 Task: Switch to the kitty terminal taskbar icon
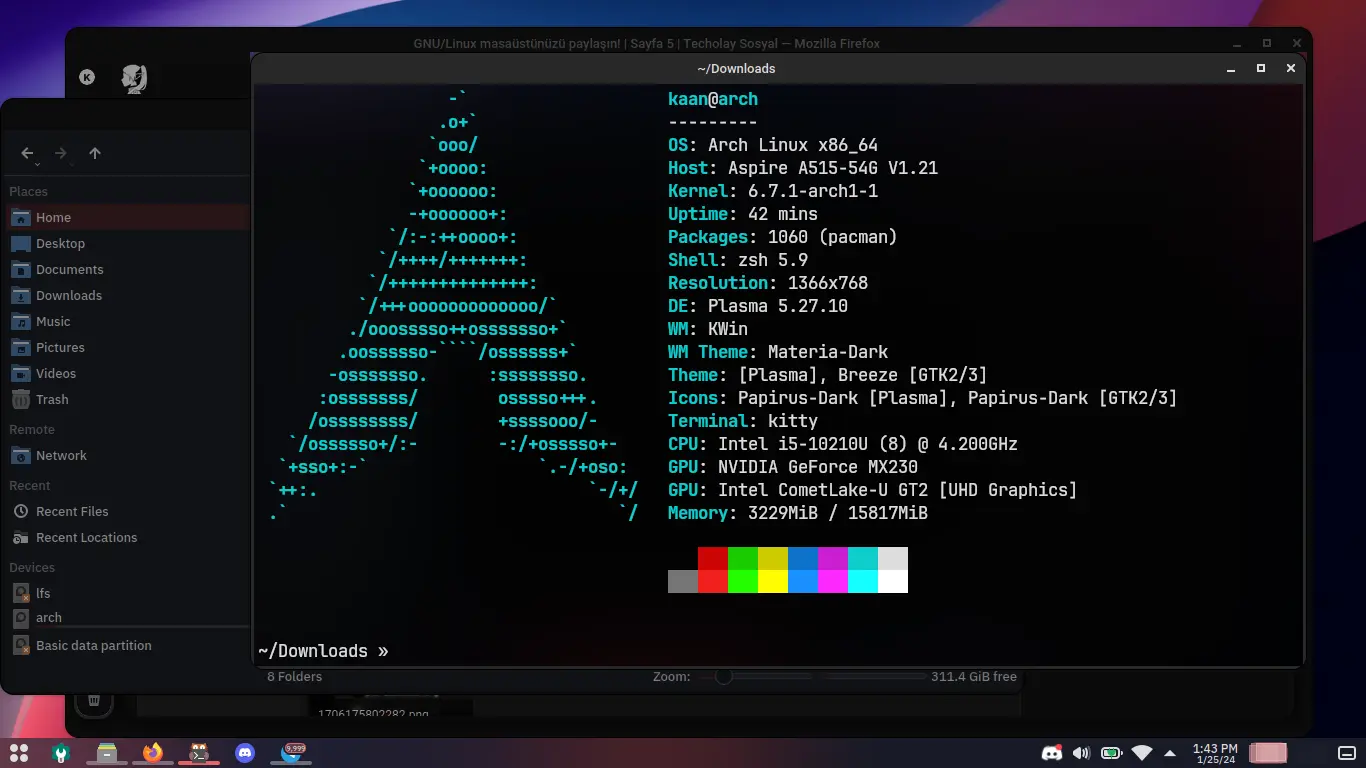(199, 752)
